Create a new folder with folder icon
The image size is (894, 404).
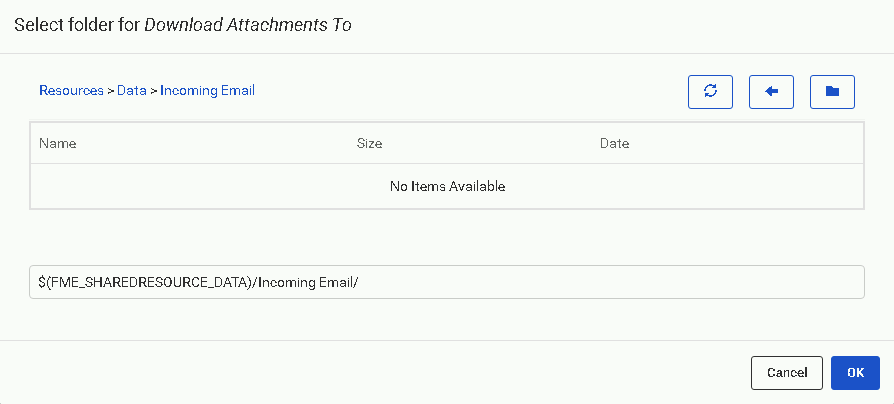(832, 91)
